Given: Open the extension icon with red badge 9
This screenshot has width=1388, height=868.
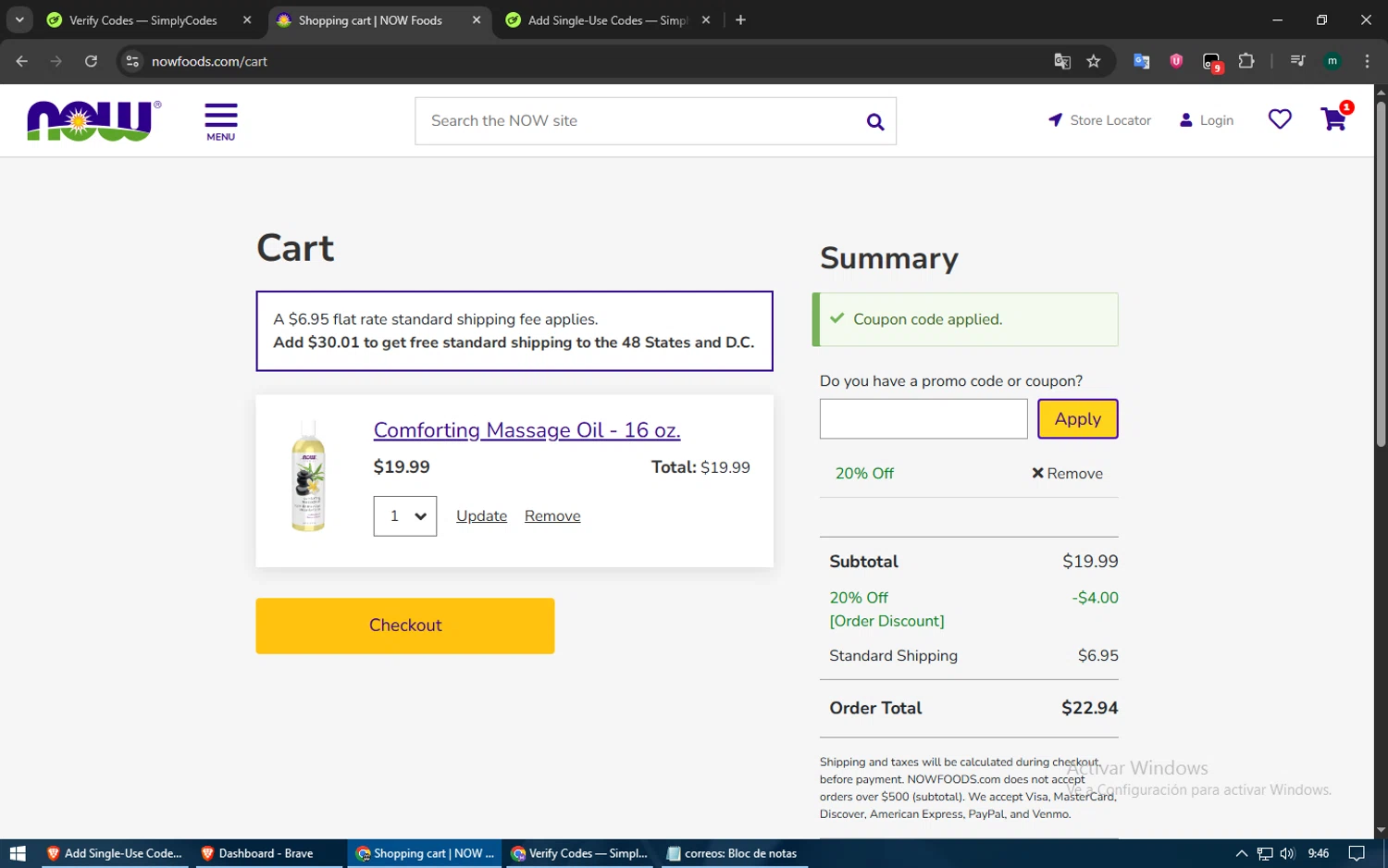Looking at the screenshot, I should pos(1211,62).
